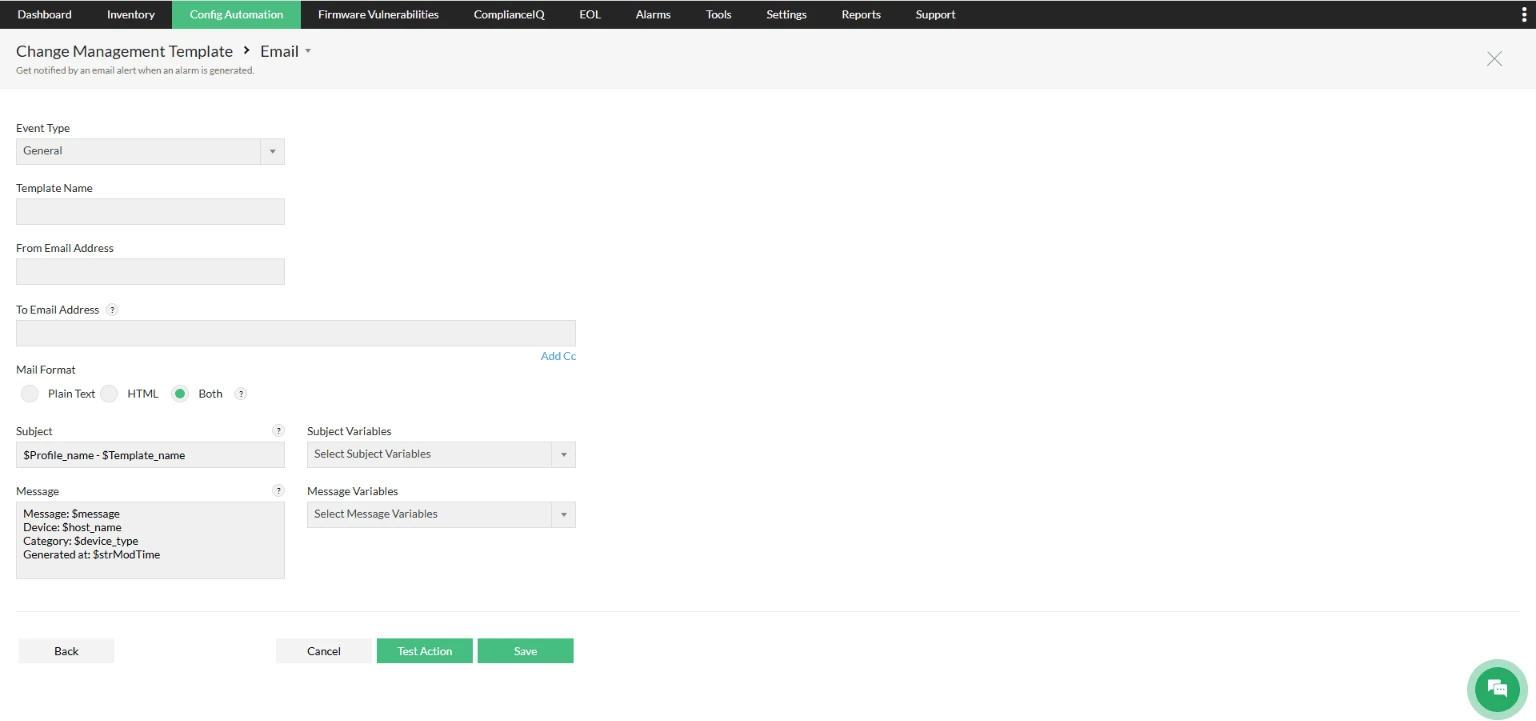
Task: Switch to Firmware Vulnerabilities tab
Action: click(x=378, y=14)
